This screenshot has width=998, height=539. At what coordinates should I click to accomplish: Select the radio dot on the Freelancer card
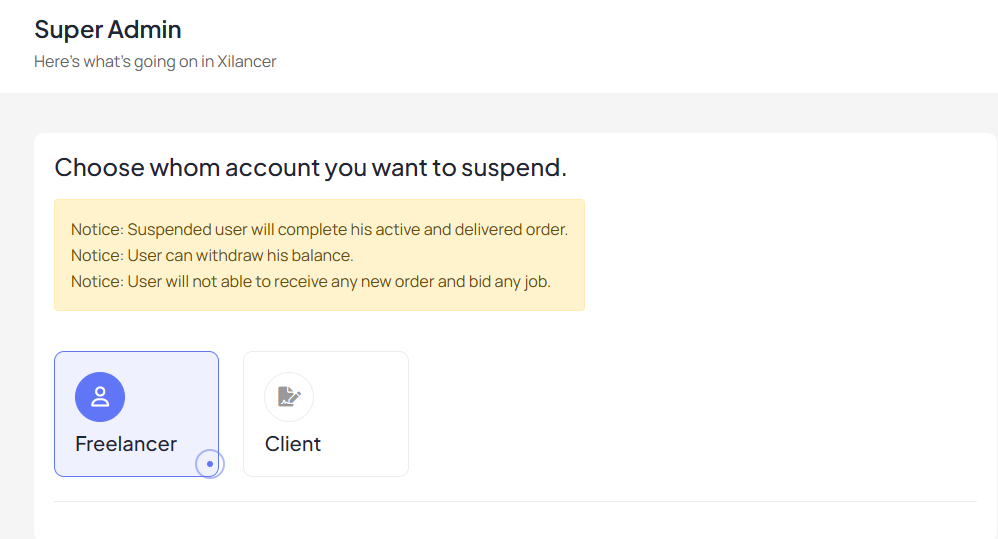[209, 464]
